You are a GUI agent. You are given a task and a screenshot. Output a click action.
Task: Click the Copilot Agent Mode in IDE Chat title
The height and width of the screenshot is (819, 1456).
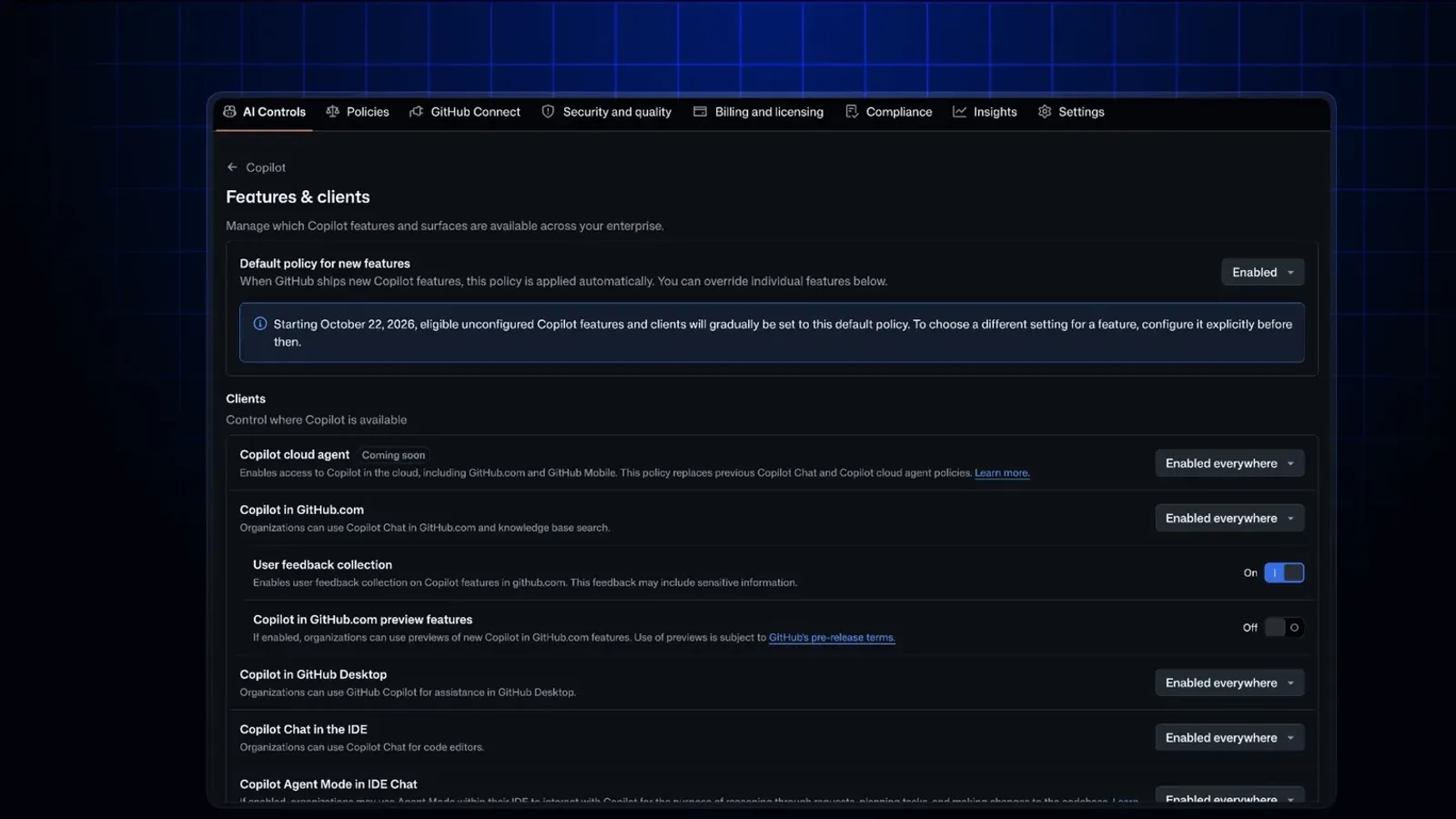(329, 784)
